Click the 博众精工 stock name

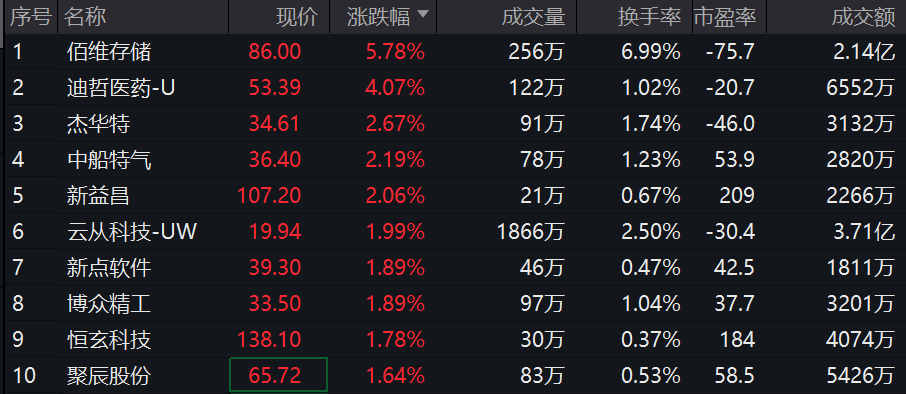point(109,303)
